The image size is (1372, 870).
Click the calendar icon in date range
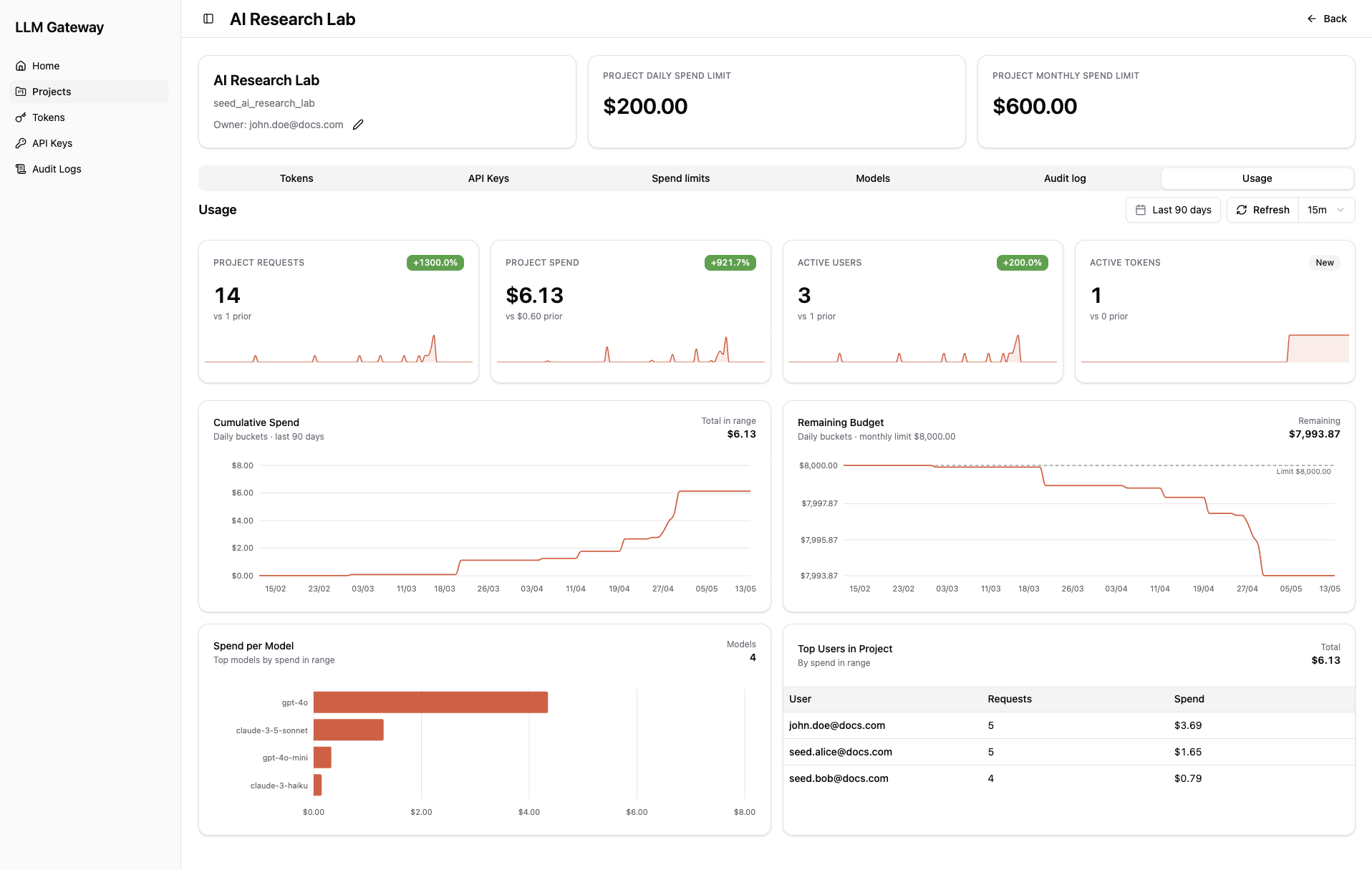1141,210
